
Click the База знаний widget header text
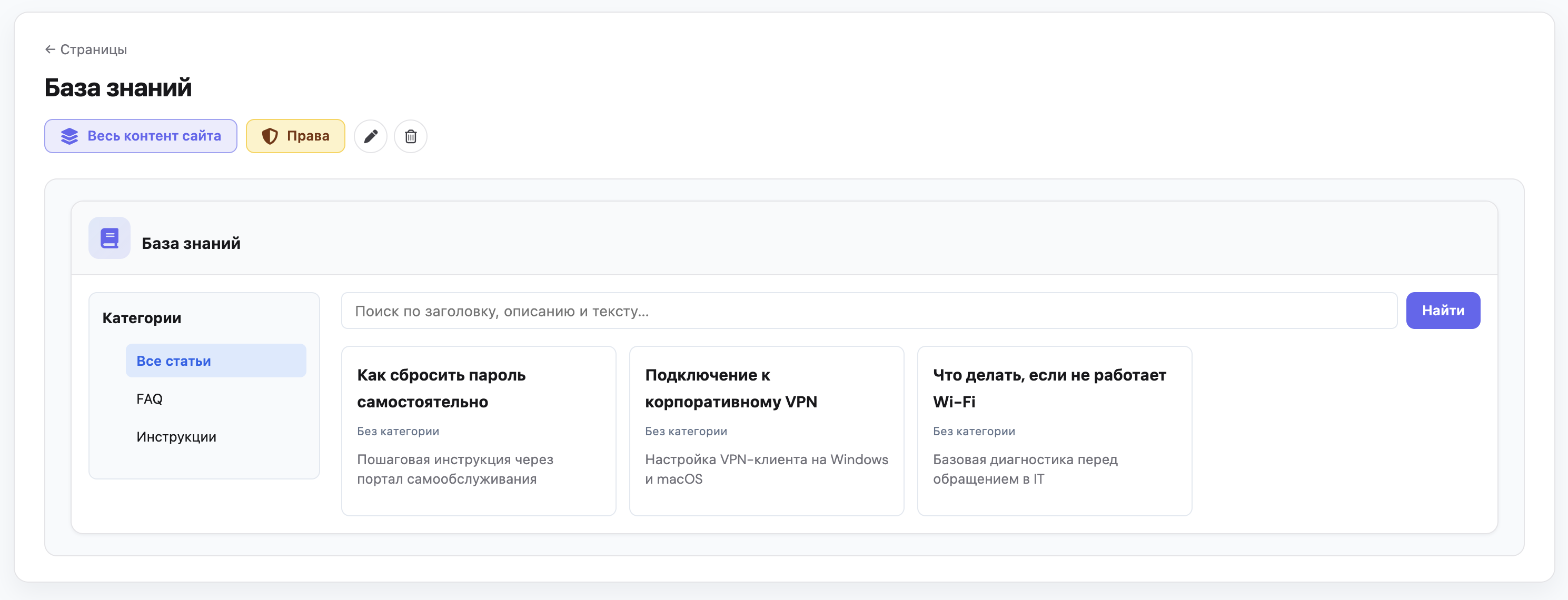[191, 243]
